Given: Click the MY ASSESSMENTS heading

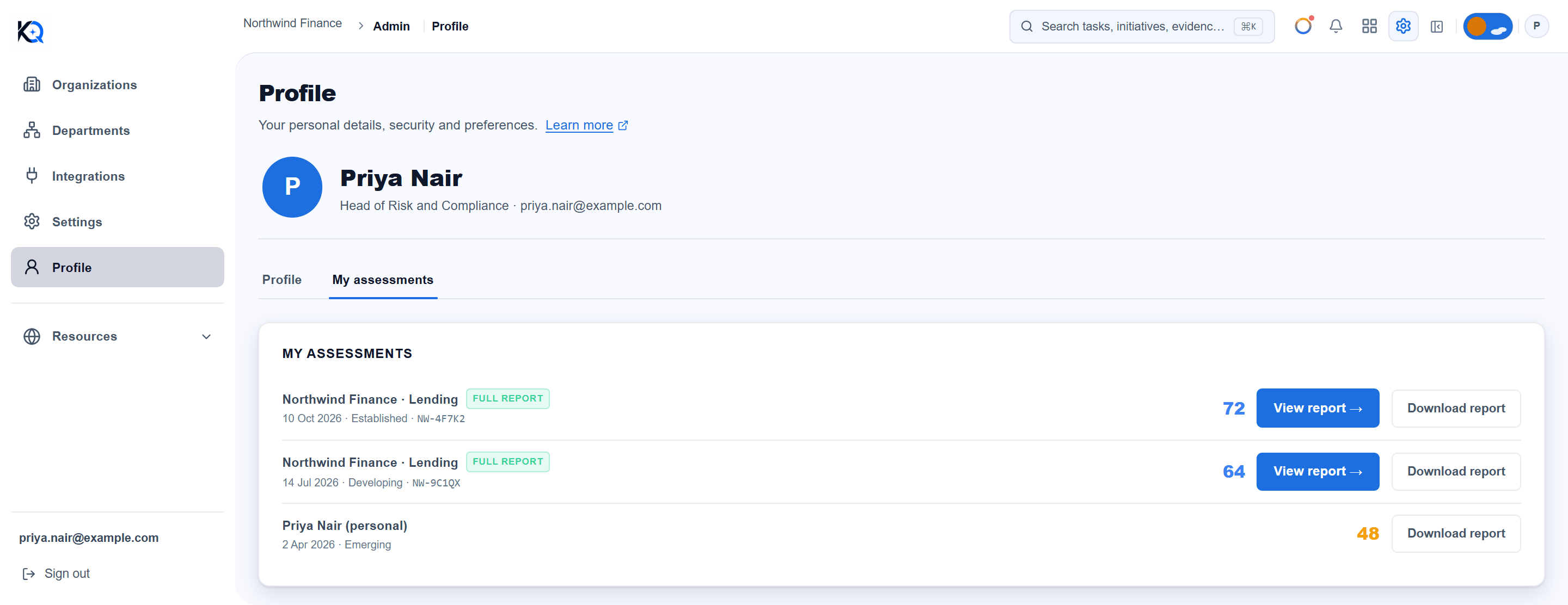Looking at the screenshot, I should coord(347,353).
